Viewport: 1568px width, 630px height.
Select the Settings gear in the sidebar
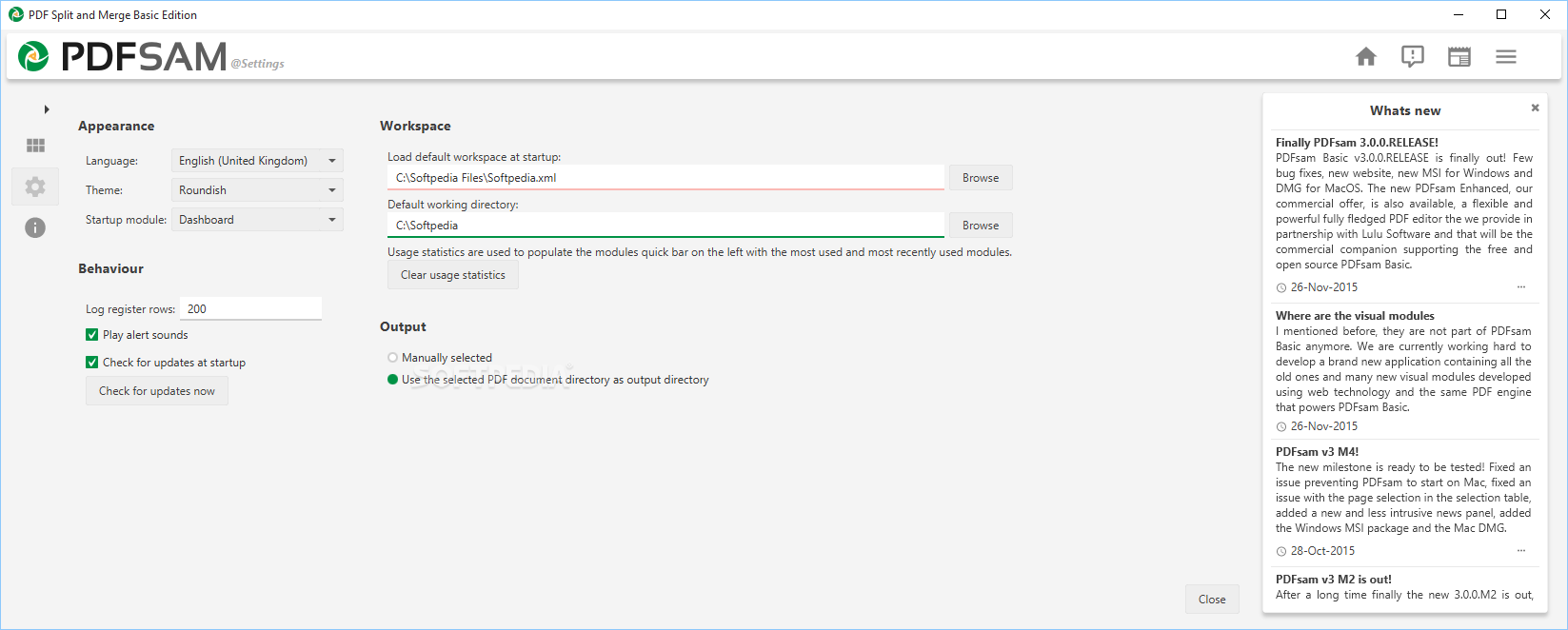[x=35, y=187]
